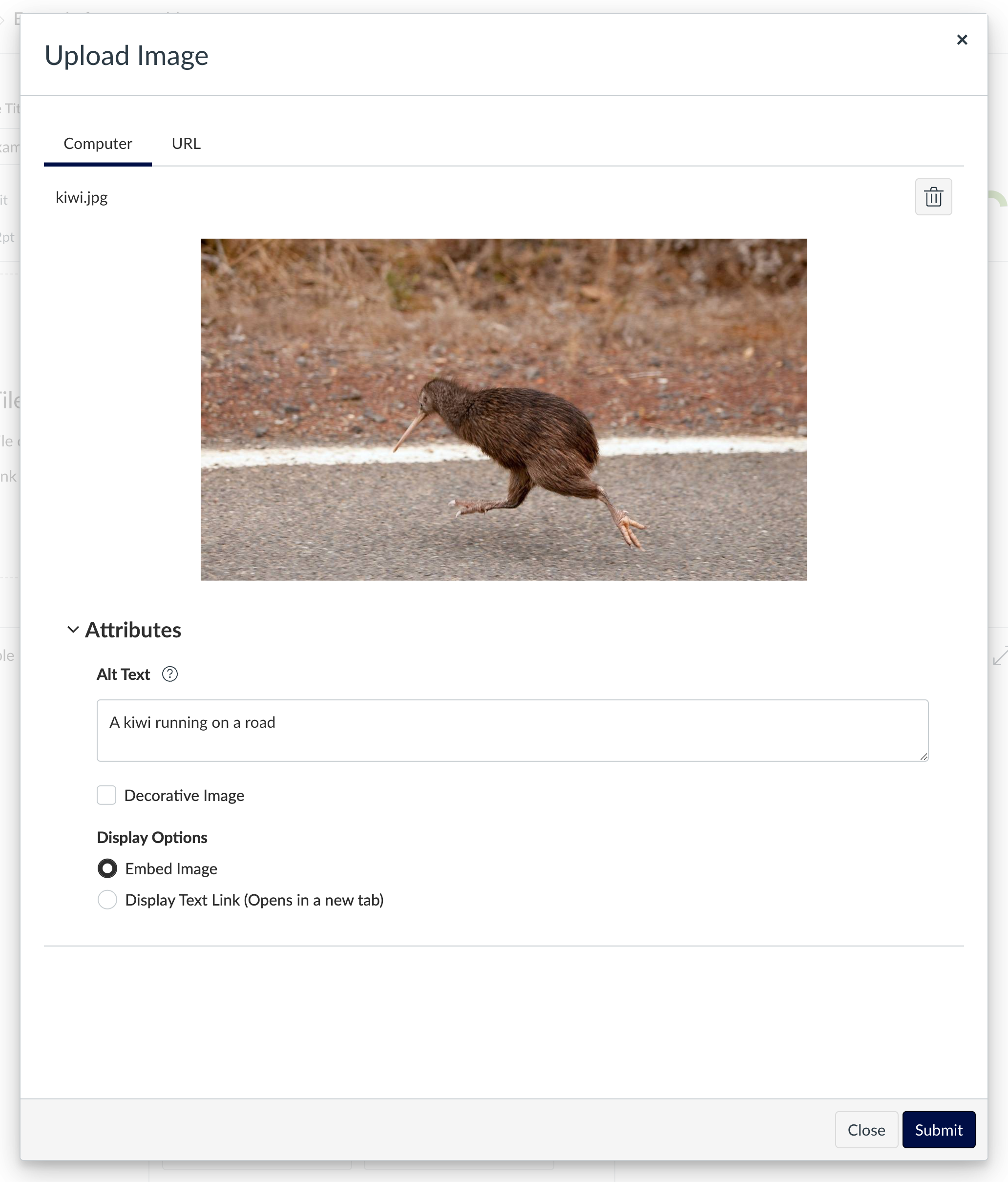Switch to the Computer tab
Screen dimensions: 1008x1182
pos(98,144)
